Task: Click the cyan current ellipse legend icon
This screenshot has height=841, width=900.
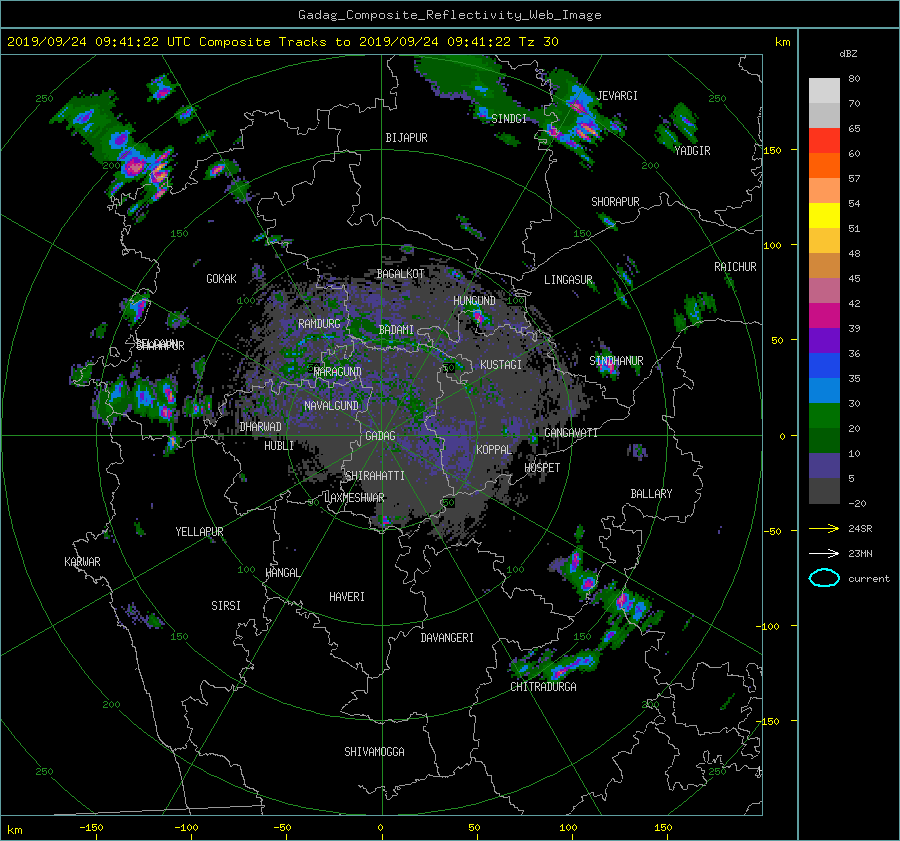Action: click(824, 578)
